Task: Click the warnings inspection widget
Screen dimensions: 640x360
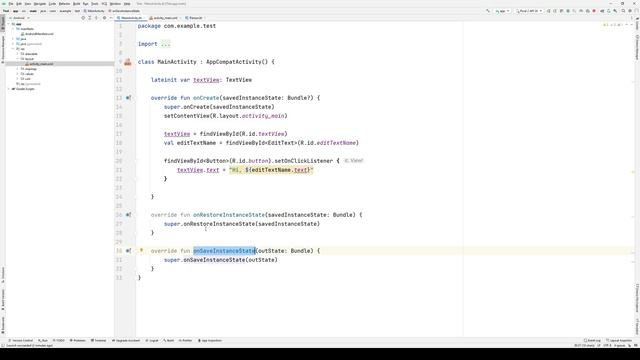Action: click(x=612, y=25)
